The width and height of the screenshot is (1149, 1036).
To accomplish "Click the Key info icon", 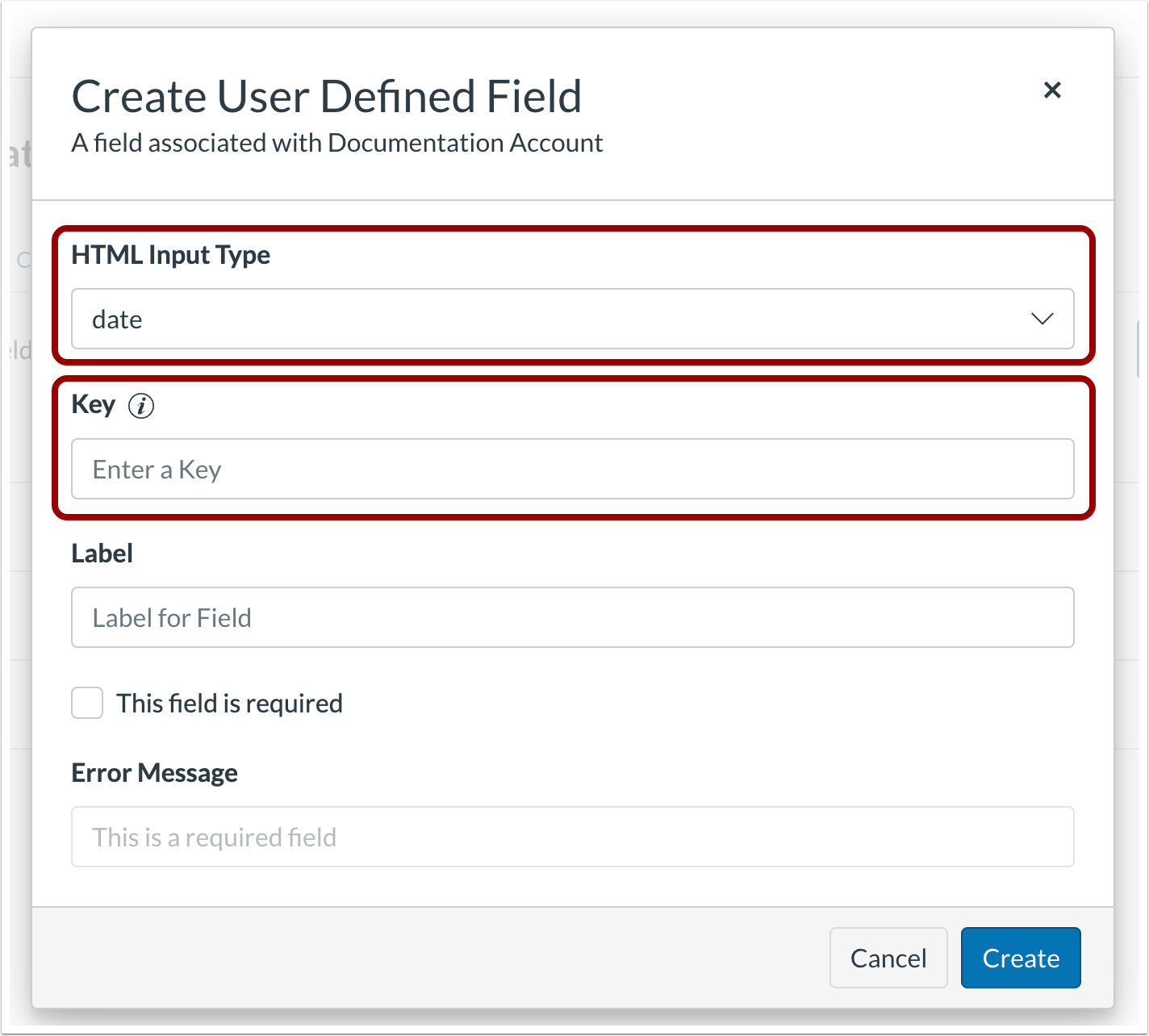I will 141,405.
